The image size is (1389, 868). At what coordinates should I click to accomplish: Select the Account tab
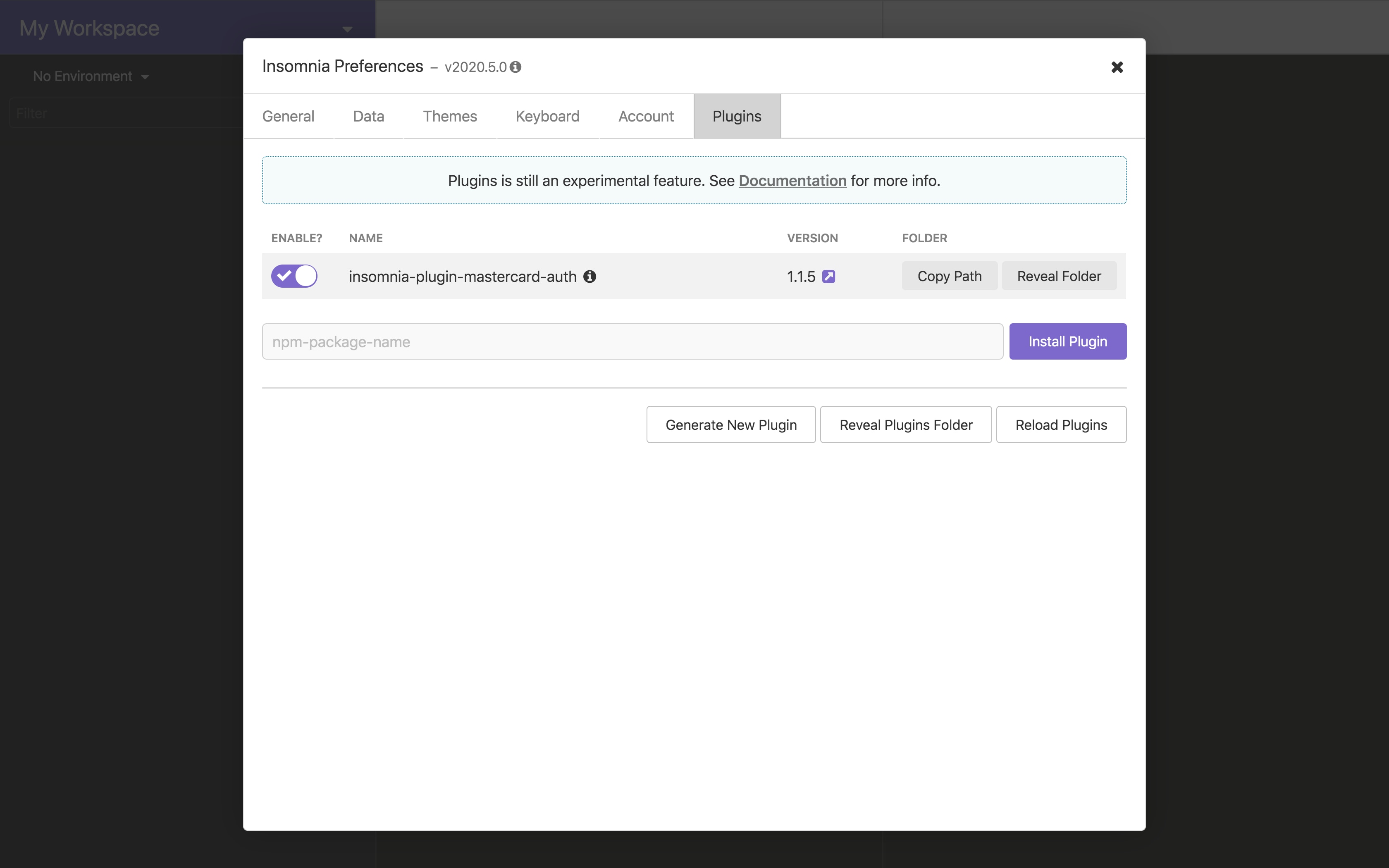point(646,117)
